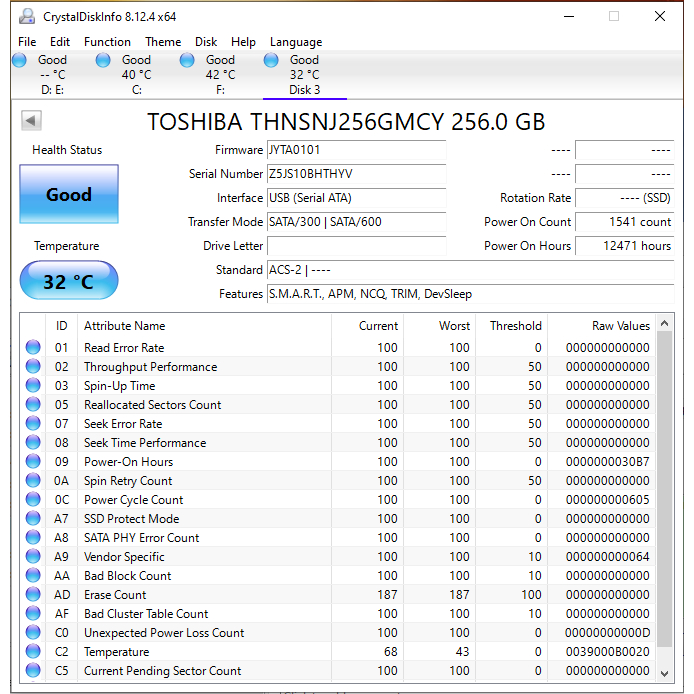This screenshot has width=694, height=694.
Task: Open the Theme menu
Action: (x=163, y=42)
